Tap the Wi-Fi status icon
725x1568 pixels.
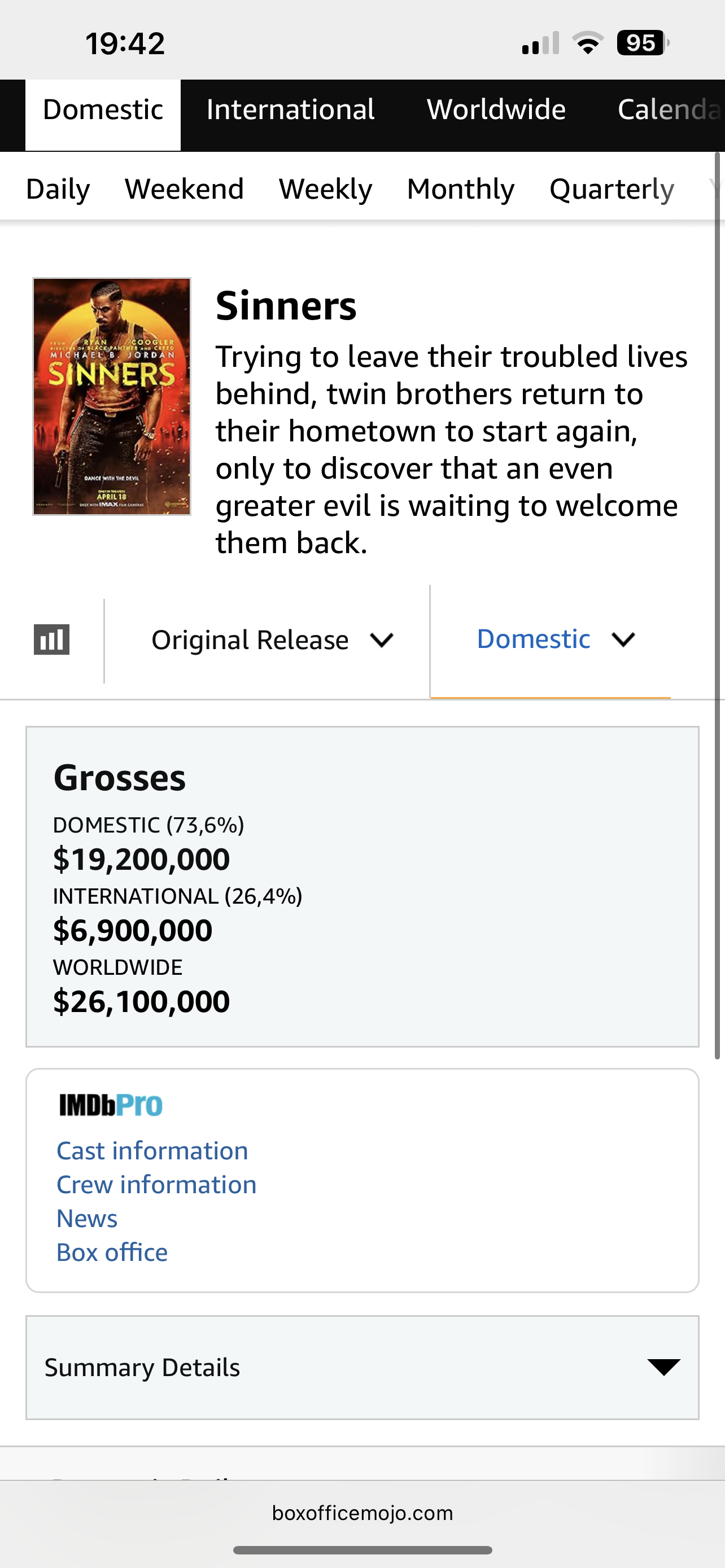587,43
